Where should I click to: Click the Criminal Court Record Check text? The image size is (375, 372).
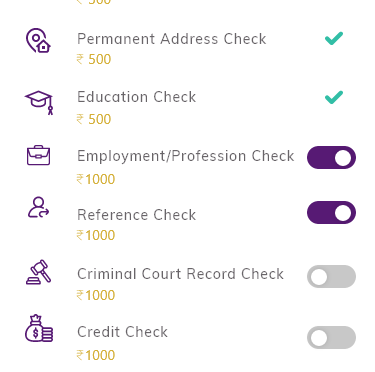coord(180,274)
